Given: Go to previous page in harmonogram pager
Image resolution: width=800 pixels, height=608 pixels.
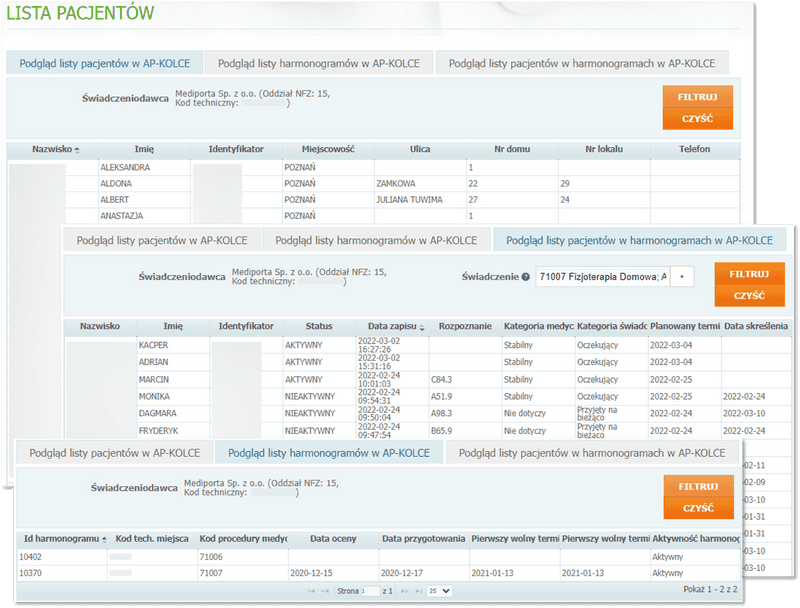Looking at the screenshot, I should (x=325, y=591).
